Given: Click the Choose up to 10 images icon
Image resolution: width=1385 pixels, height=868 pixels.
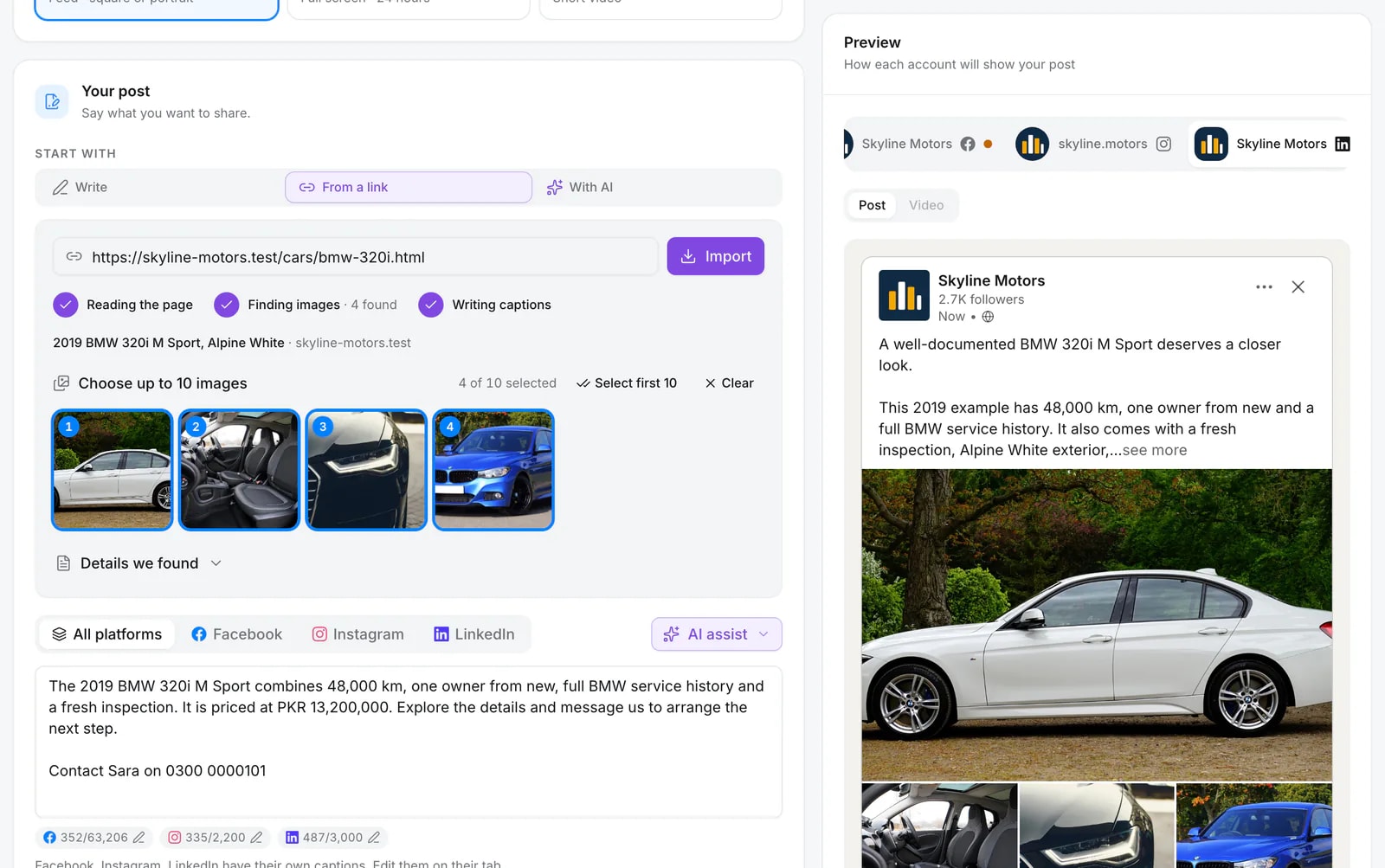Looking at the screenshot, I should pos(61,383).
